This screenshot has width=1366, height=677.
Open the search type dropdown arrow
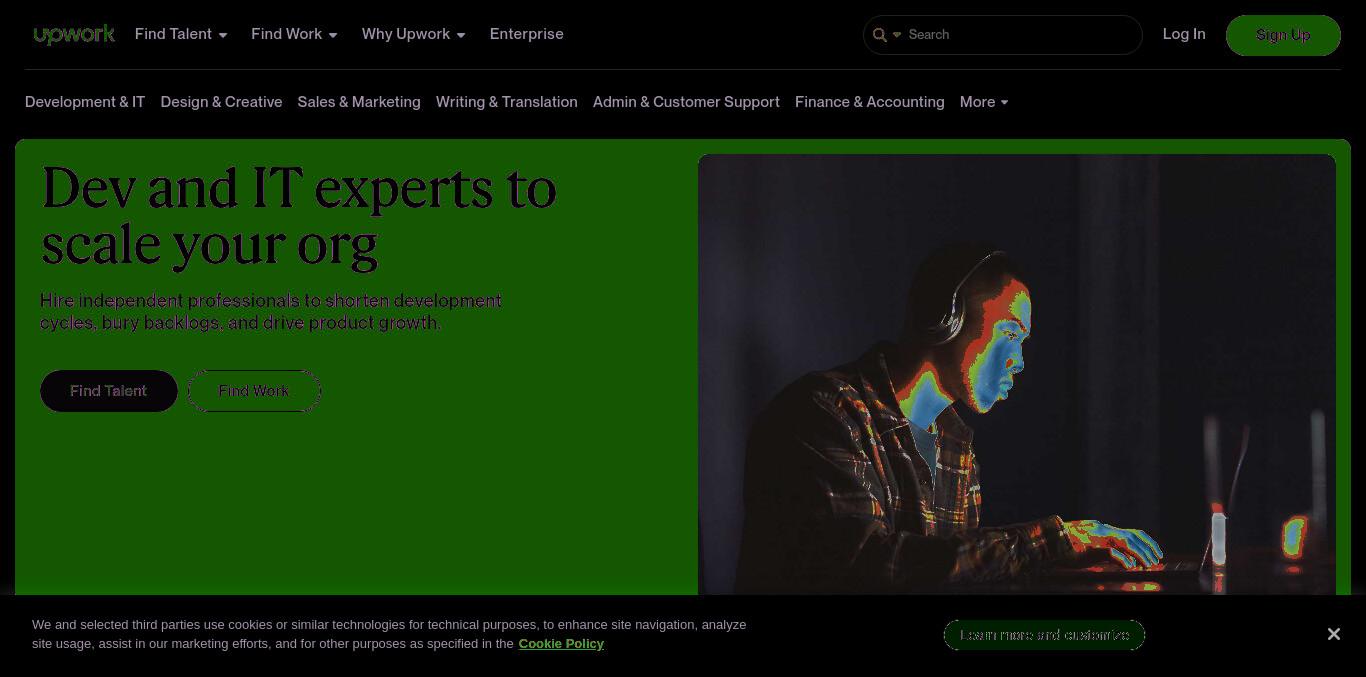pyautogui.click(x=897, y=35)
